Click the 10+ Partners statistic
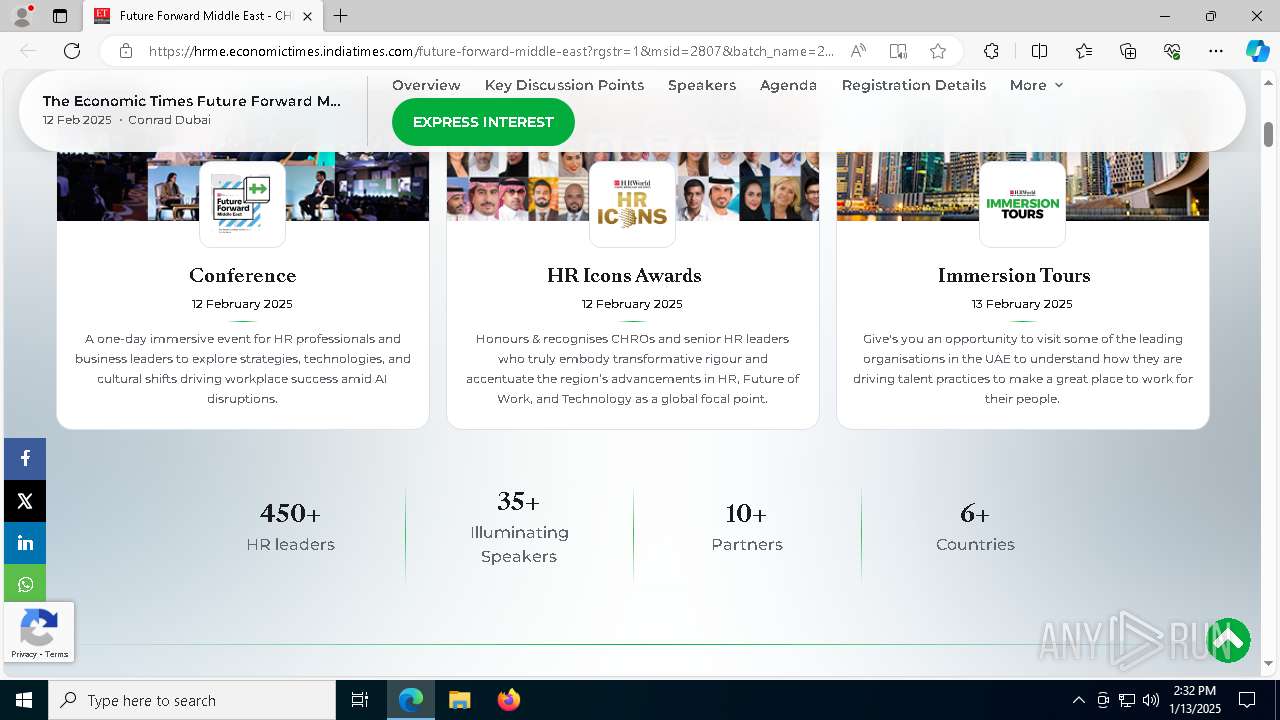The width and height of the screenshot is (1280, 720). (747, 527)
